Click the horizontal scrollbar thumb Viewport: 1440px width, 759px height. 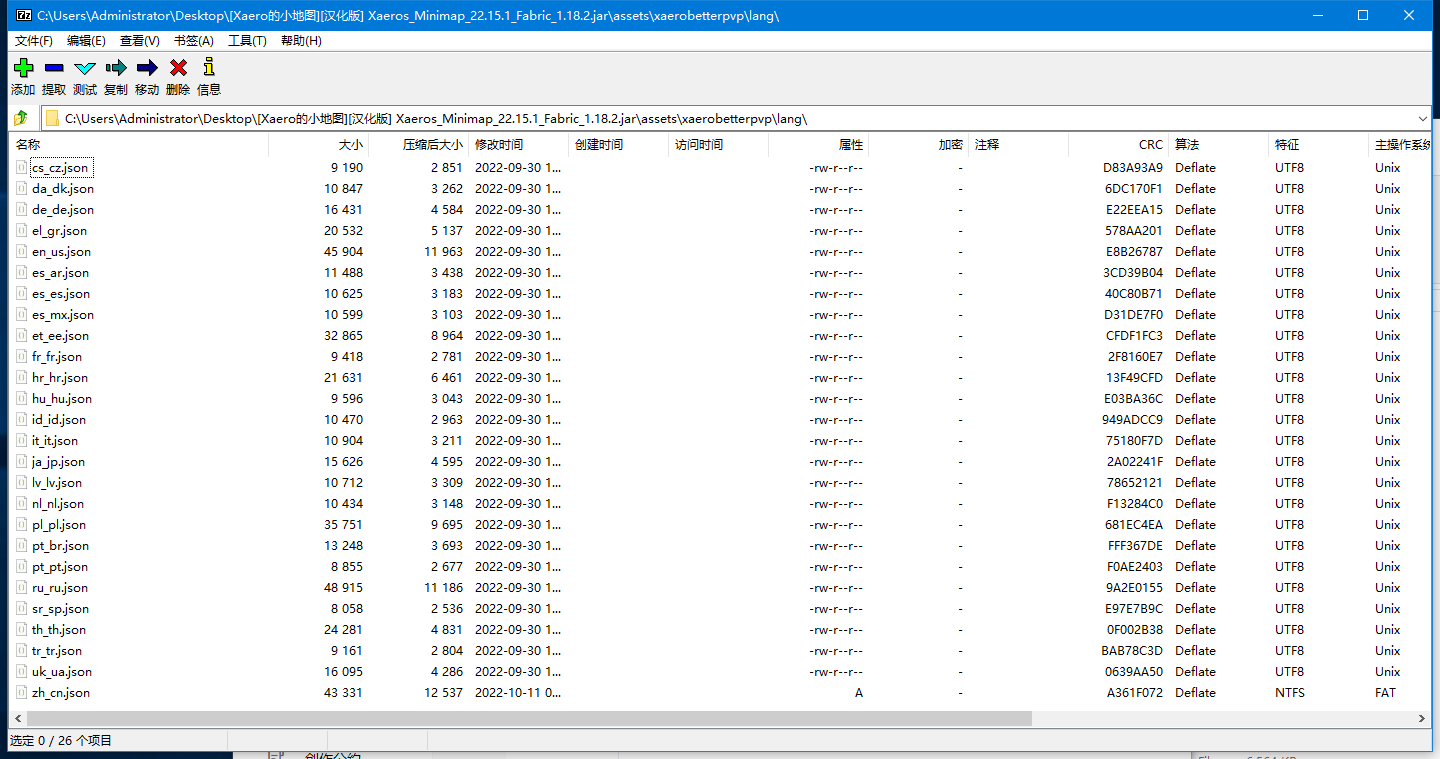[x=529, y=719]
